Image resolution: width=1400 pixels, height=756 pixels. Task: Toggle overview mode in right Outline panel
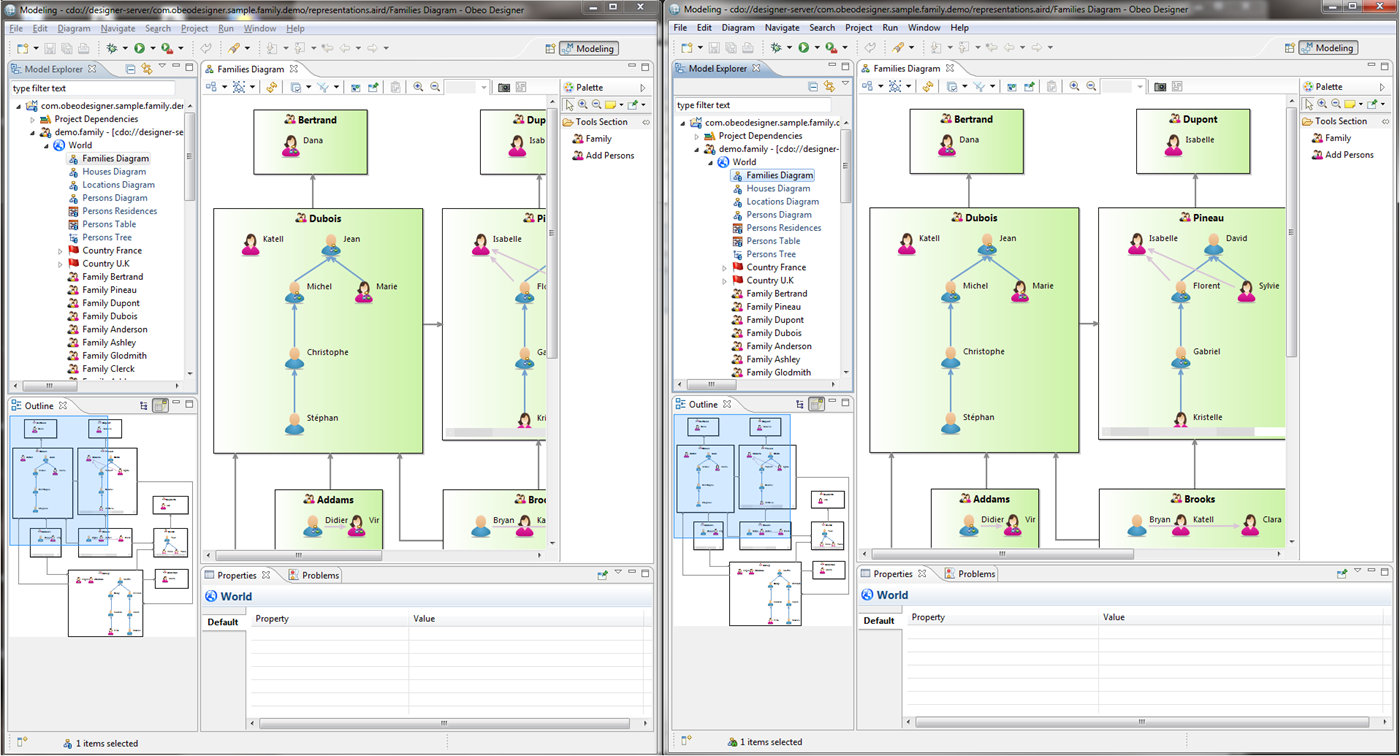click(x=816, y=404)
